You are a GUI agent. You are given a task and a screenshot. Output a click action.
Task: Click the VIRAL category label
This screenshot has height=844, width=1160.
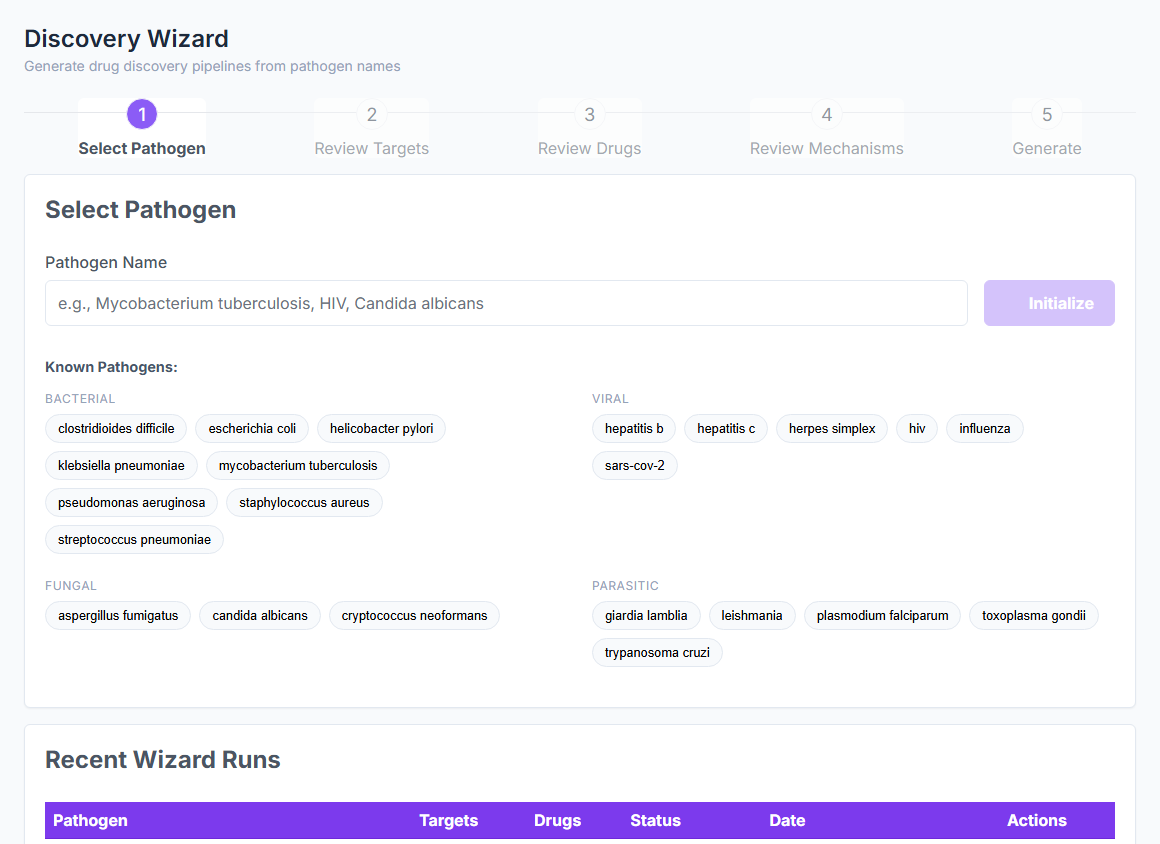click(610, 399)
